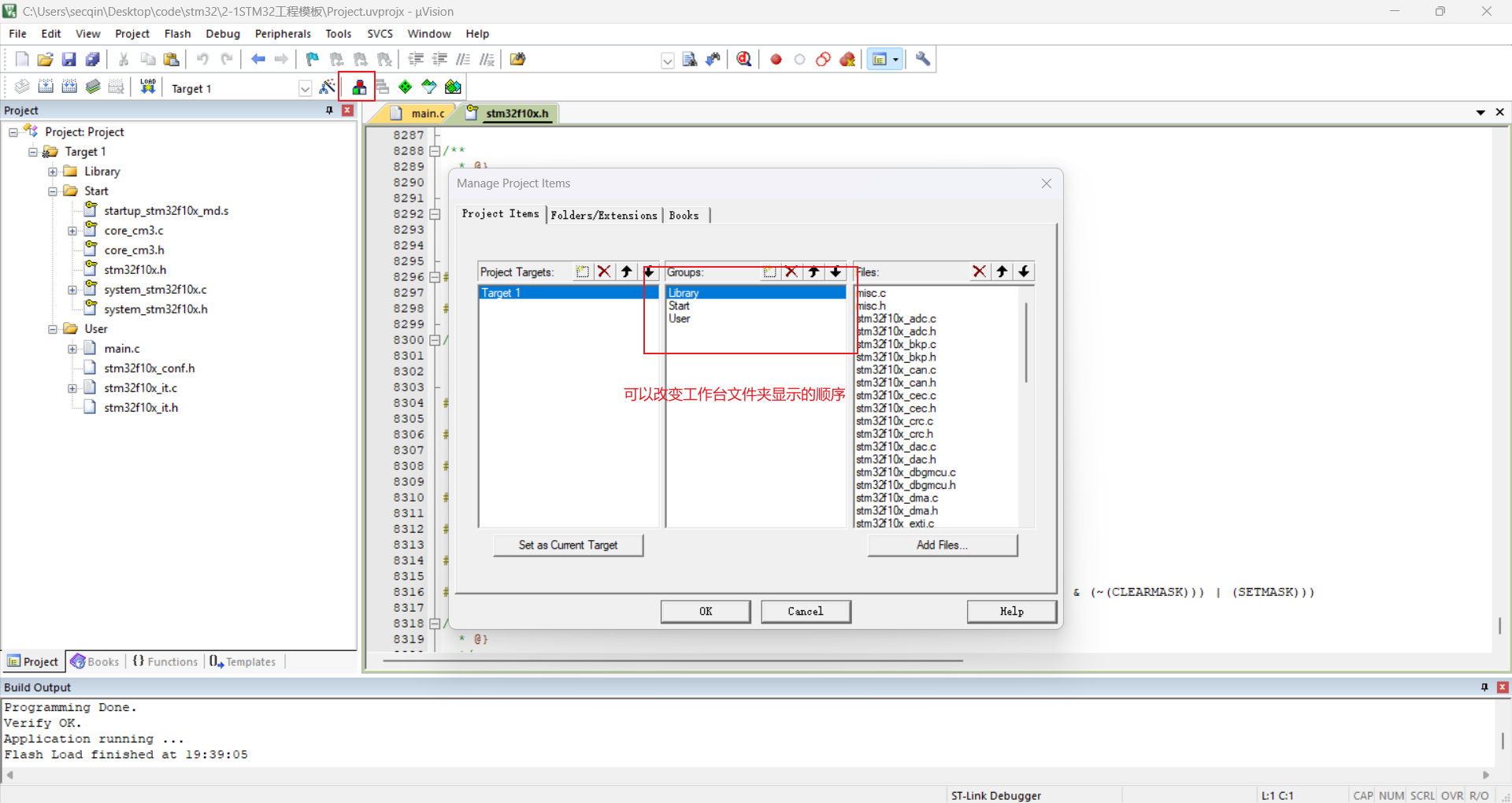Open the Pack Installer icon
This screenshot has width=1512, height=803.
[453, 87]
